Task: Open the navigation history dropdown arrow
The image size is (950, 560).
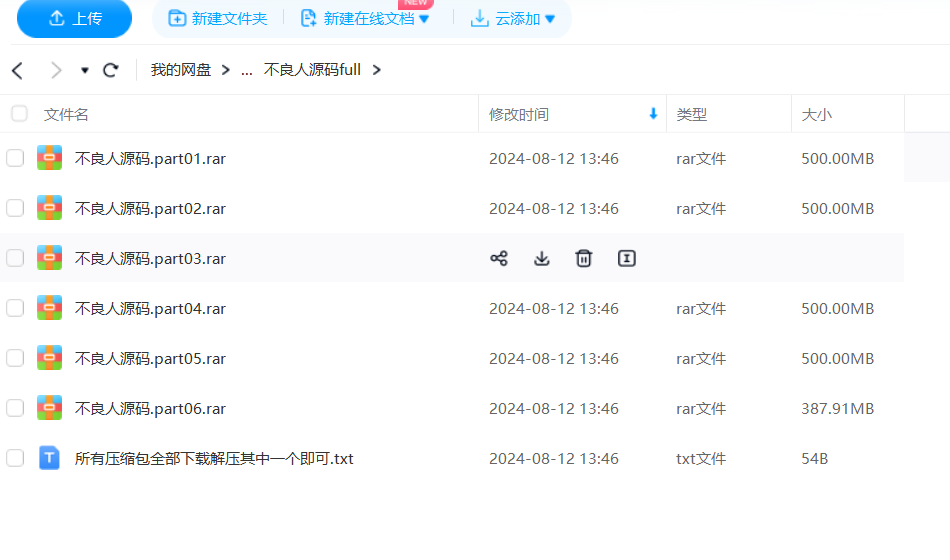Action: (x=85, y=70)
